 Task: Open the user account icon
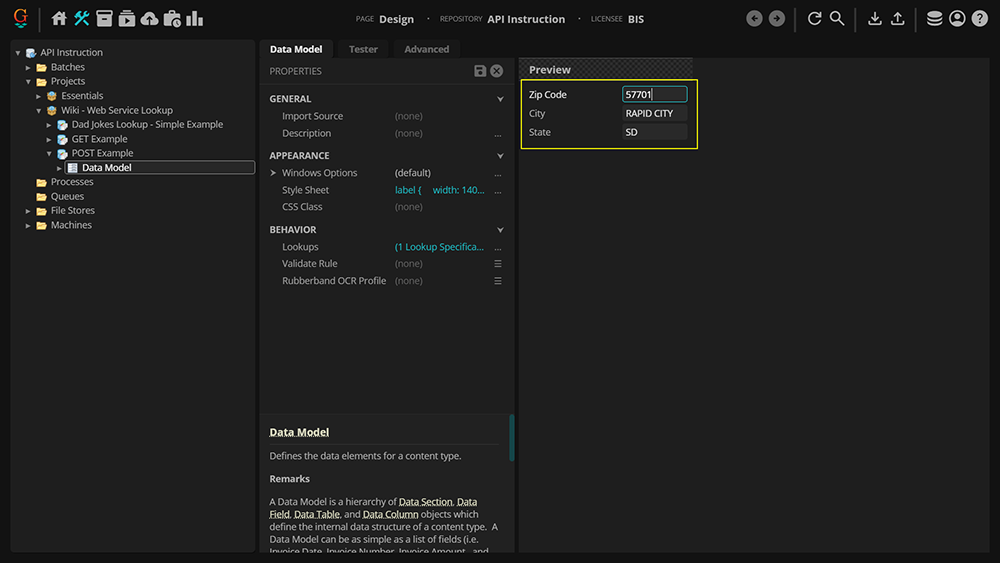tap(957, 18)
